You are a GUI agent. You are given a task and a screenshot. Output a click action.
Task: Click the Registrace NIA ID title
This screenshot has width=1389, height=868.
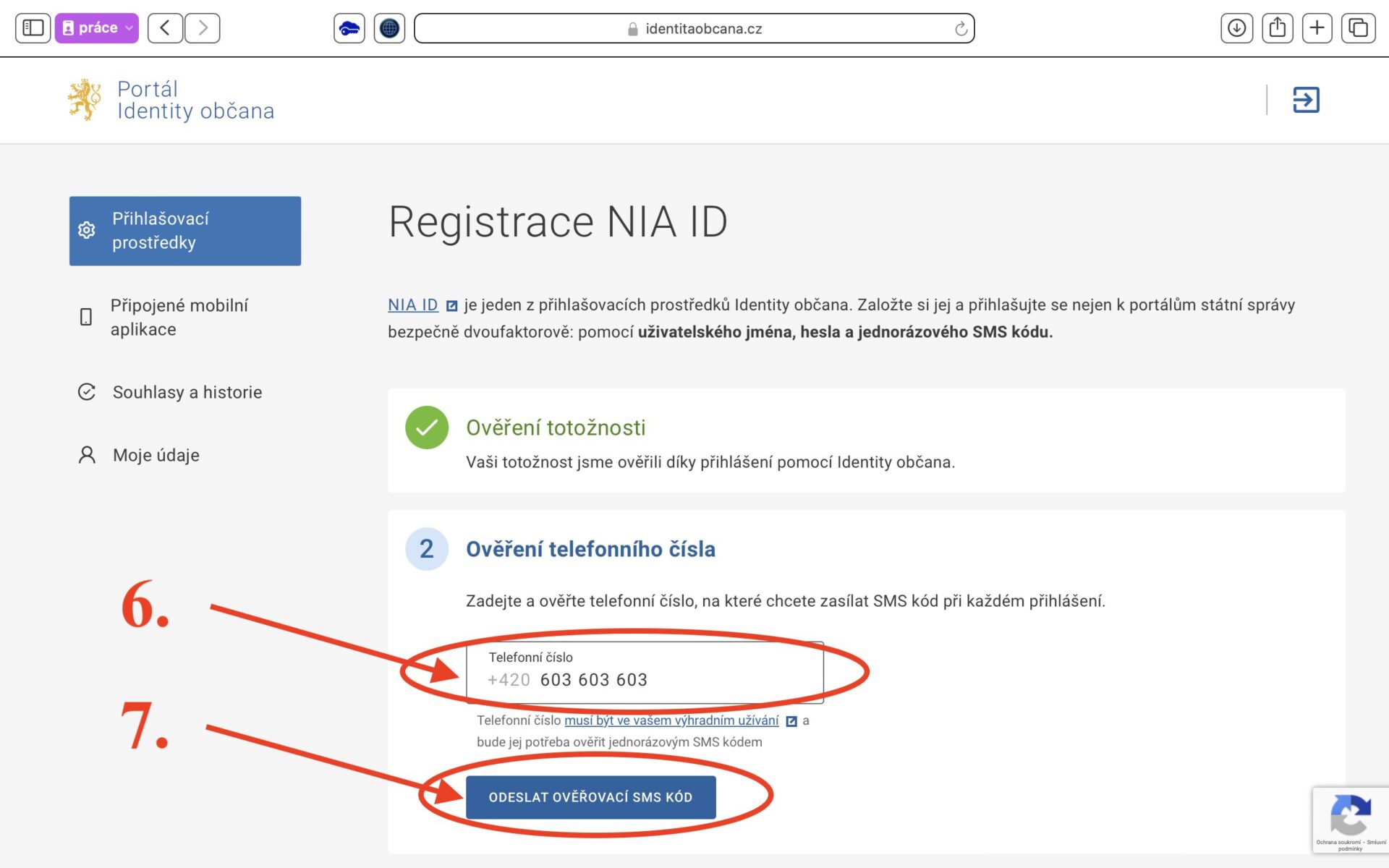[558, 221]
